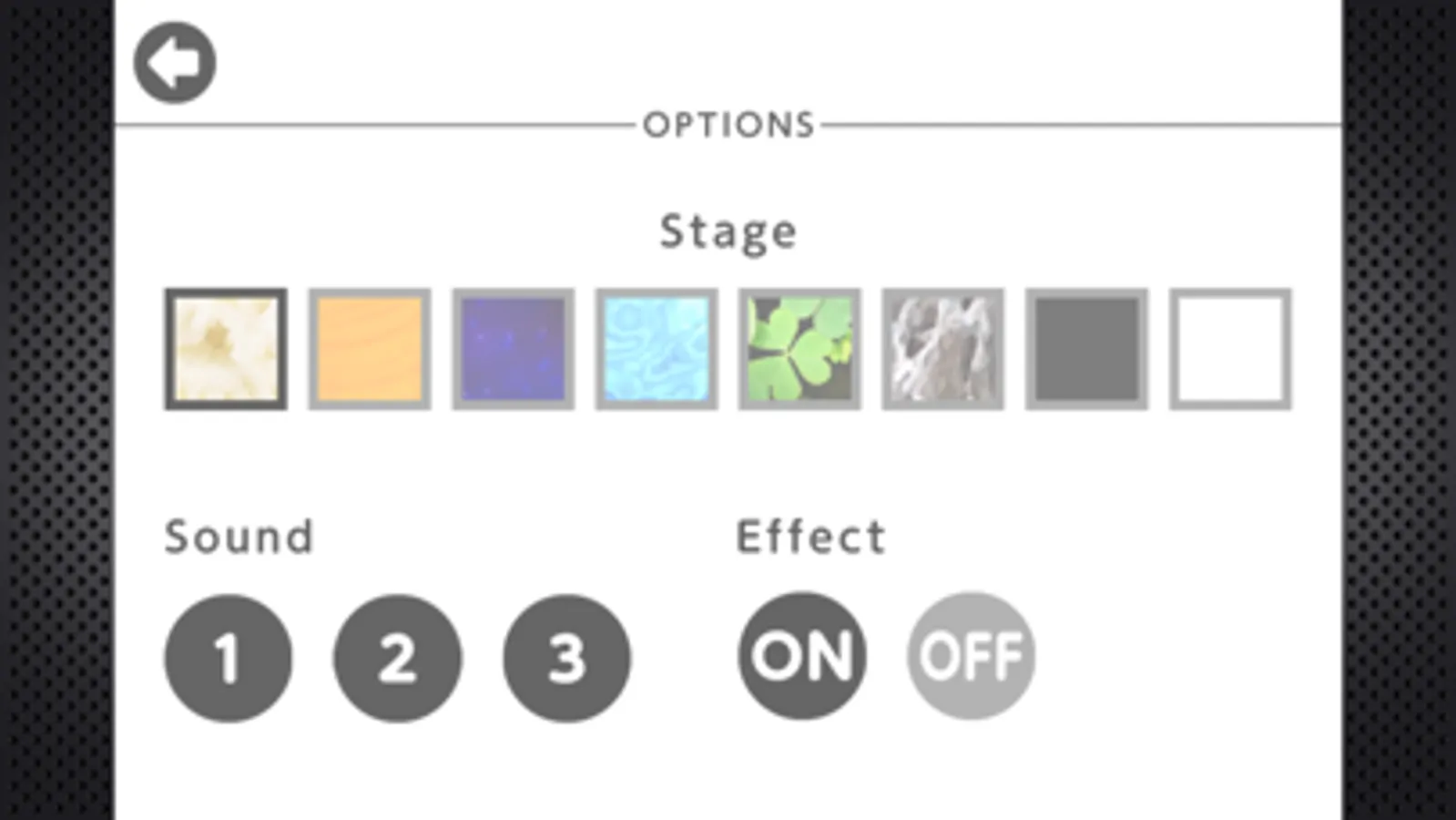Image resolution: width=1456 pixels, height=820 pixels.
Task: Click the right dark dotted border
Action: [1399, 410]
